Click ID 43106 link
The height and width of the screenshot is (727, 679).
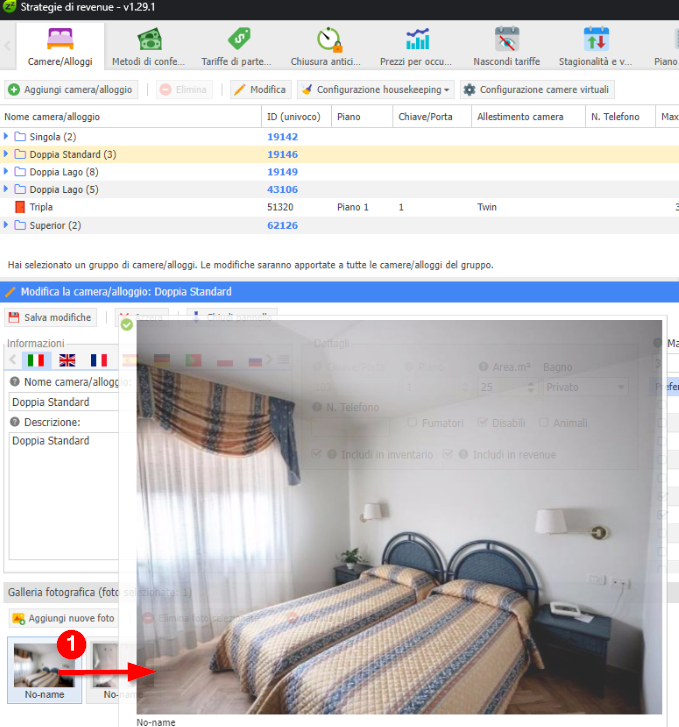(282, 190)
